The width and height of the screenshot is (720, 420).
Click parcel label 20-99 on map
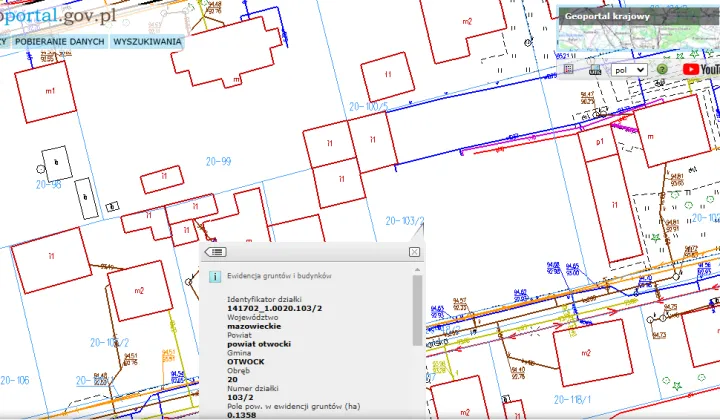[218, 160]
